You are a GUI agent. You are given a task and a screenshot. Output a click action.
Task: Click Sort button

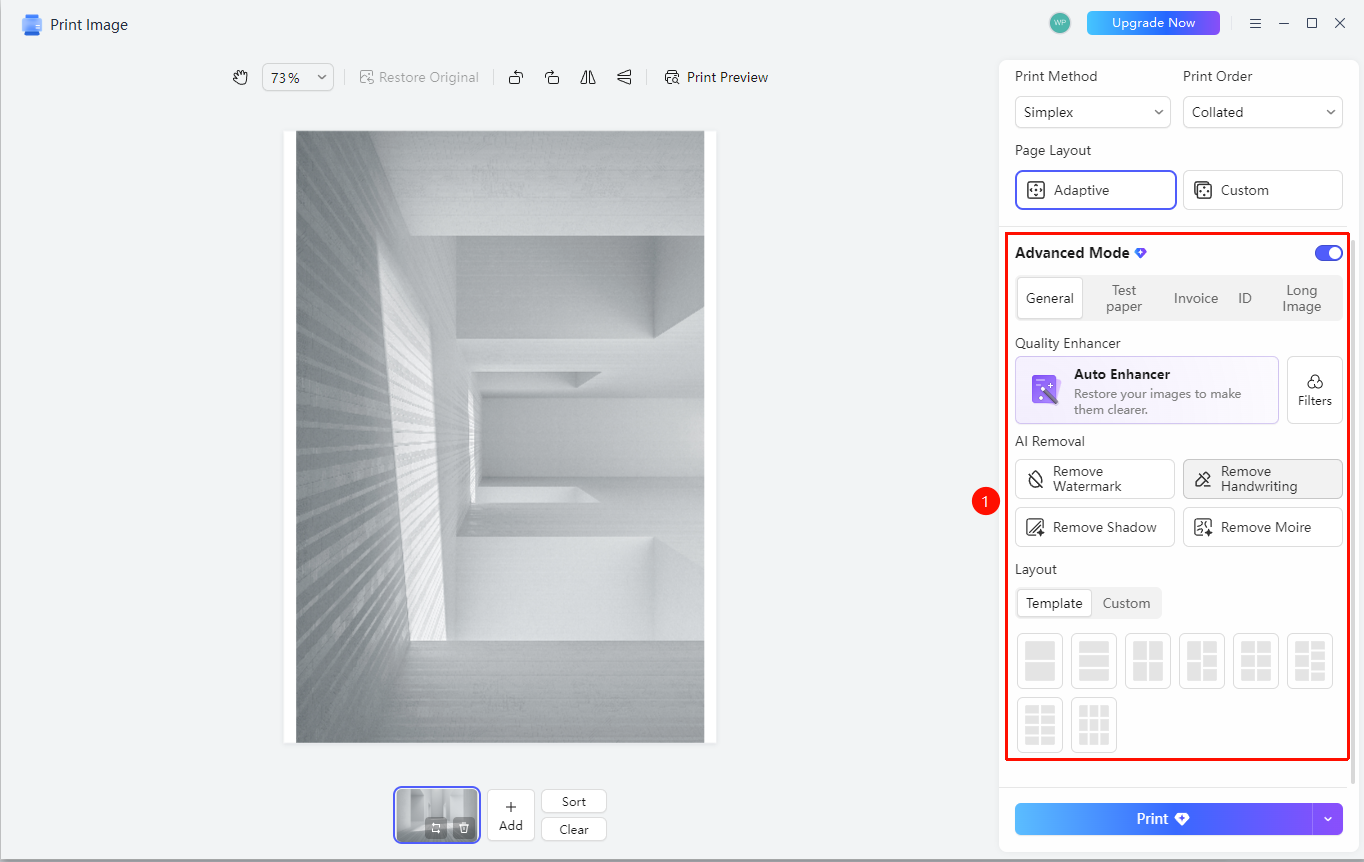(574, 801)
